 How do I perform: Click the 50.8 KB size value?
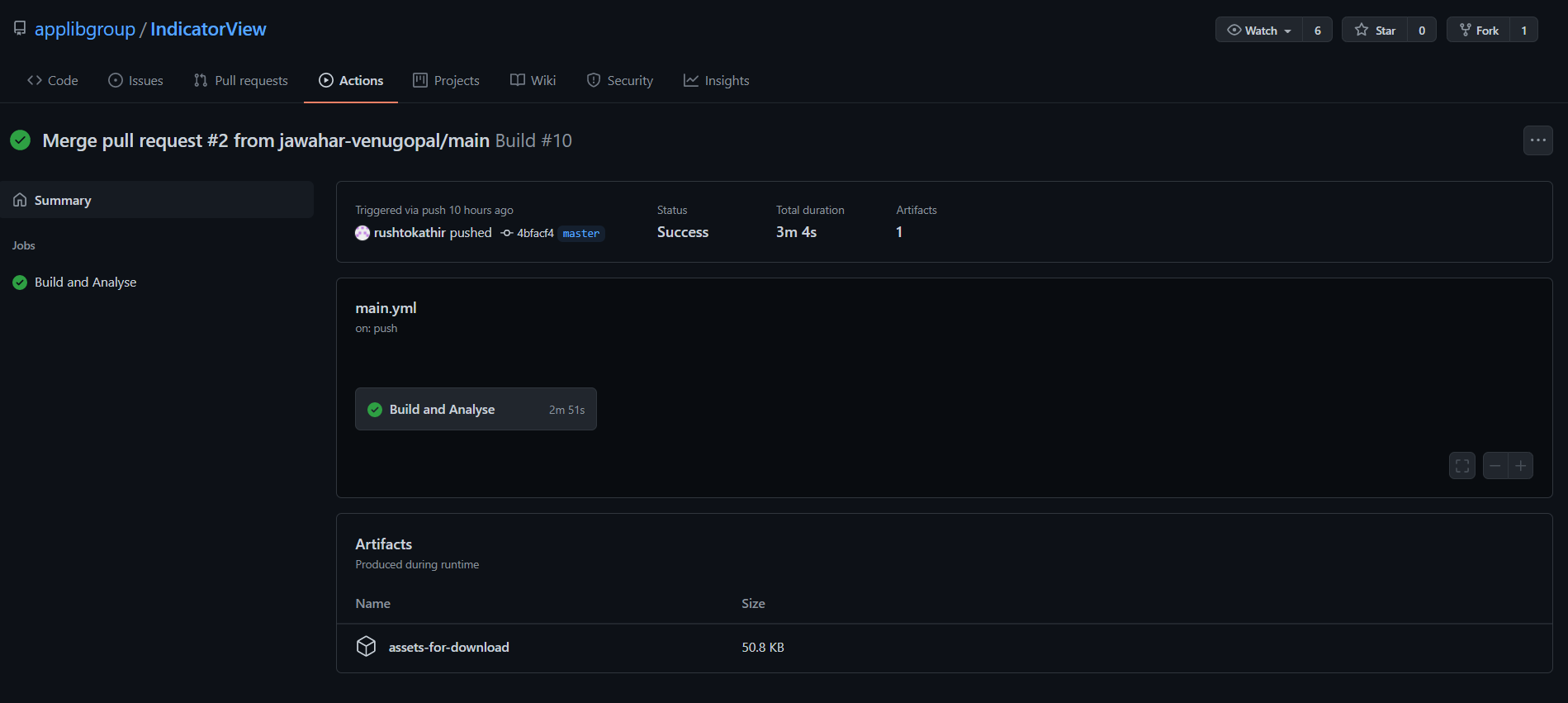(763, 647)
